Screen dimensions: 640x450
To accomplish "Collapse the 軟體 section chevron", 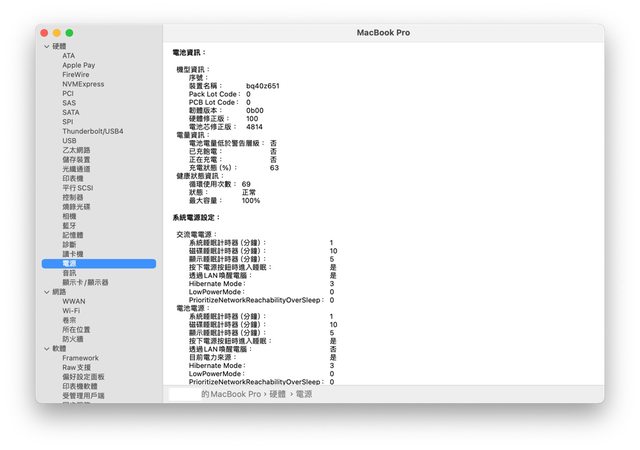I will (47, 349).
